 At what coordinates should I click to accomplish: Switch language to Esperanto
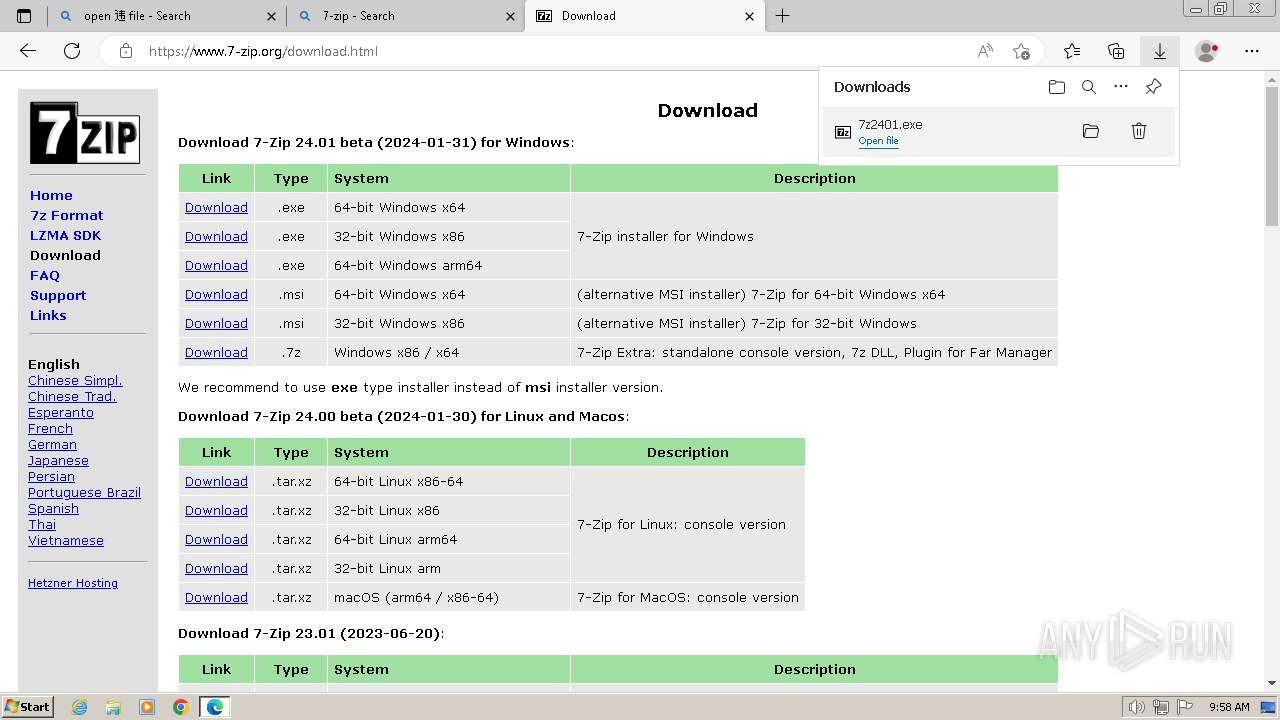point(61,412)
